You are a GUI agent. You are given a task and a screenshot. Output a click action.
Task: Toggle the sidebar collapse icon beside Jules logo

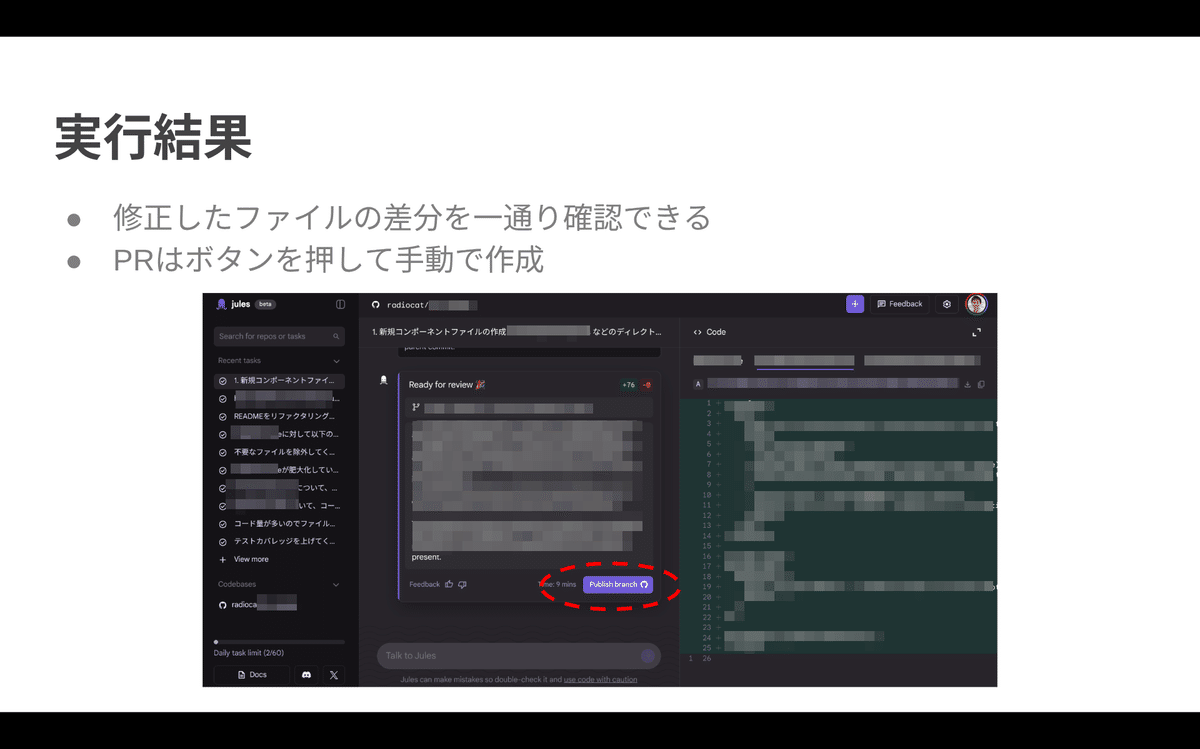click(338, 304)
